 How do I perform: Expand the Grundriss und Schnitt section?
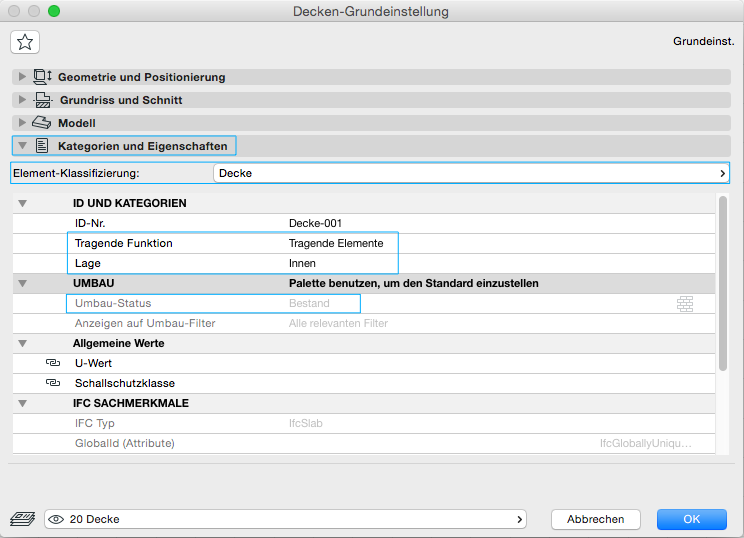tap(23, 100)
